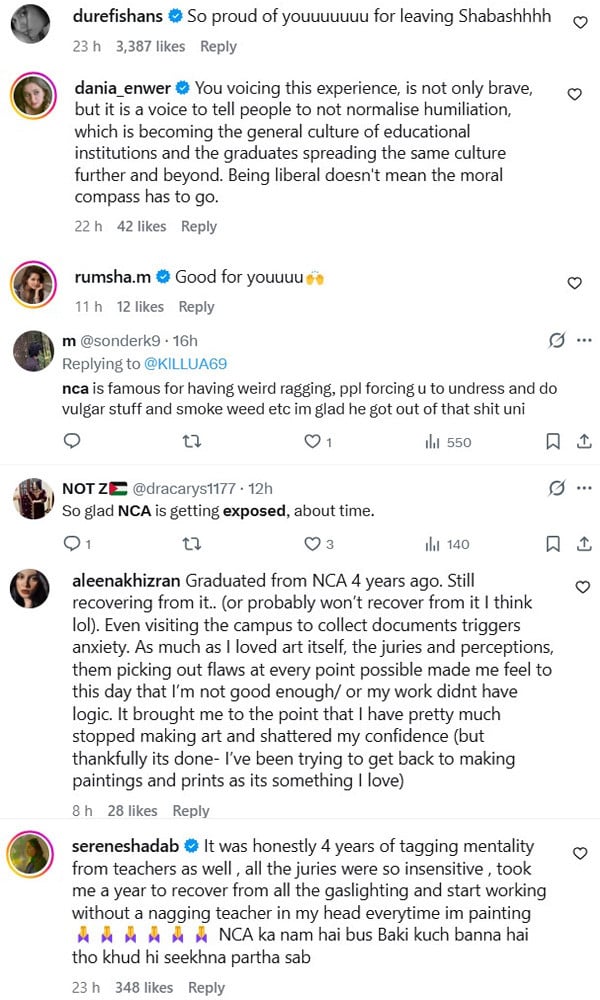Click Reply under durefishans' comment
Image resolution: width=600 pixels, height=1000 pixels.
(219, 46)
